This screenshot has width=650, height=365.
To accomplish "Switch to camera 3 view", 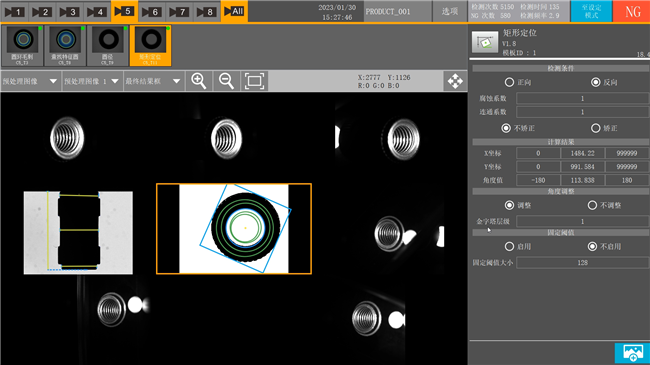I will (x=69, y=12).
